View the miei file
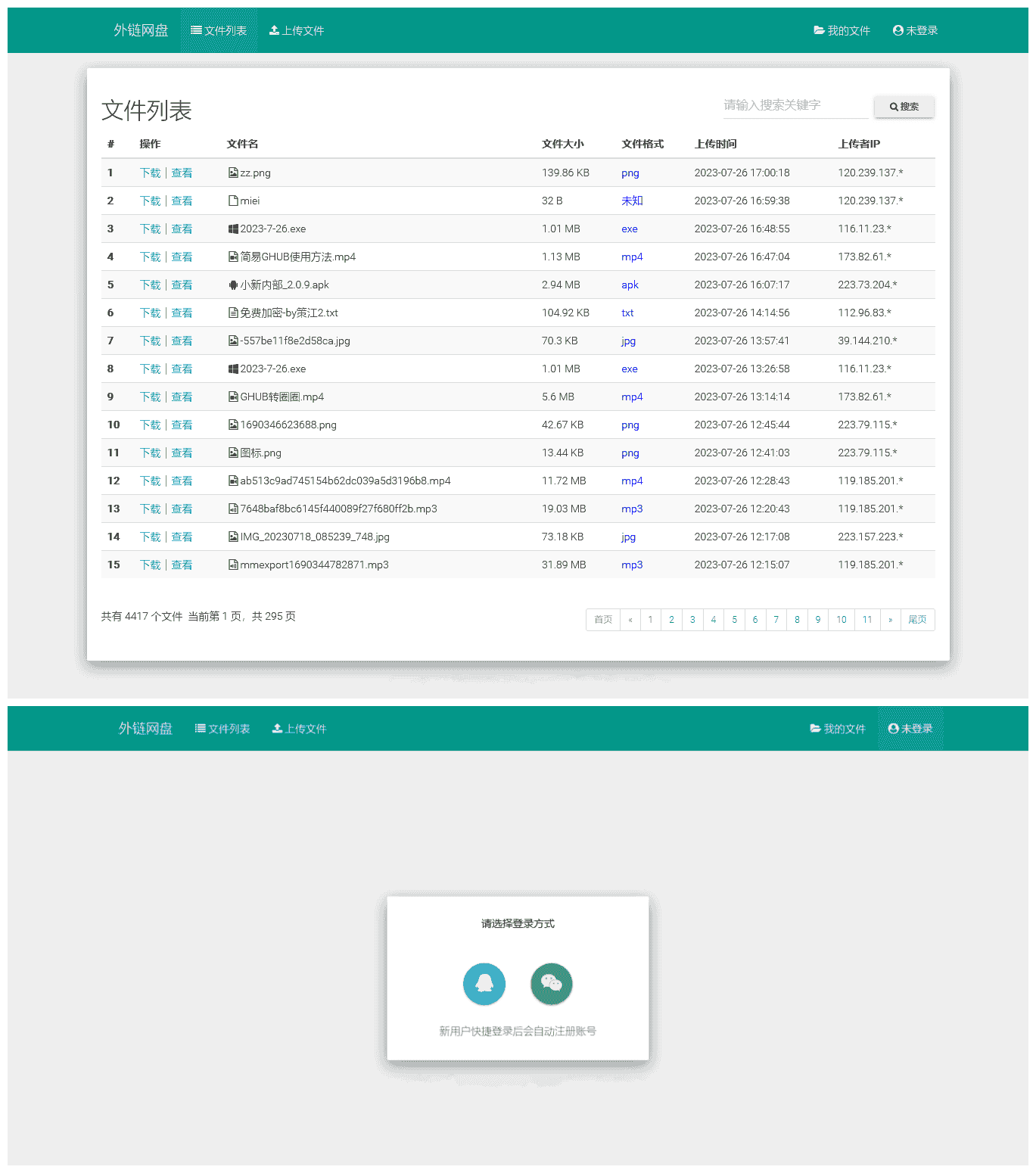 (182, 201)
